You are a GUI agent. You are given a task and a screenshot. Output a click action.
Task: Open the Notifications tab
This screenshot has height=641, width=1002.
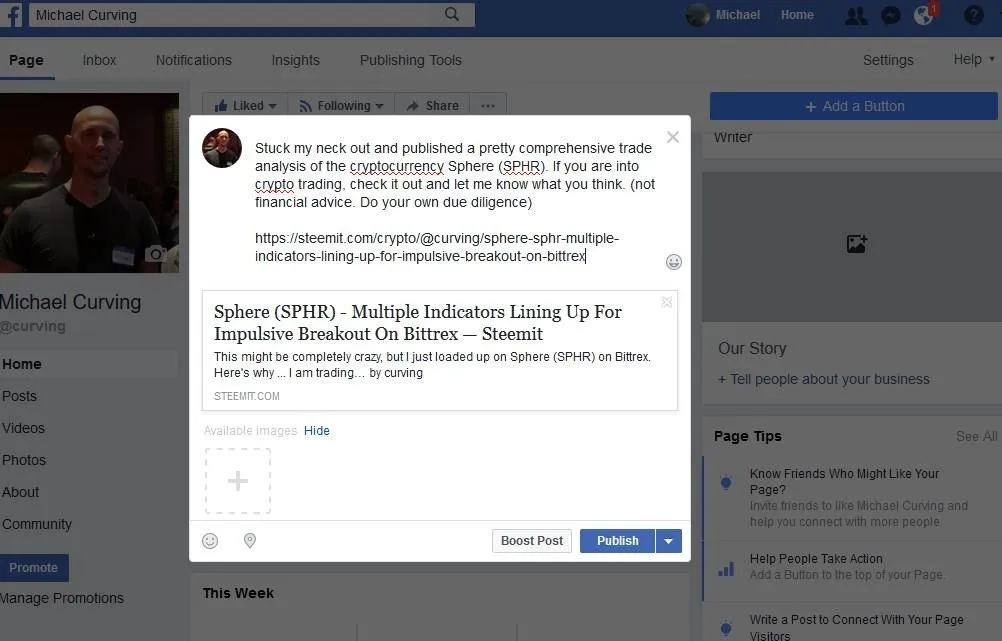point(194,60)
